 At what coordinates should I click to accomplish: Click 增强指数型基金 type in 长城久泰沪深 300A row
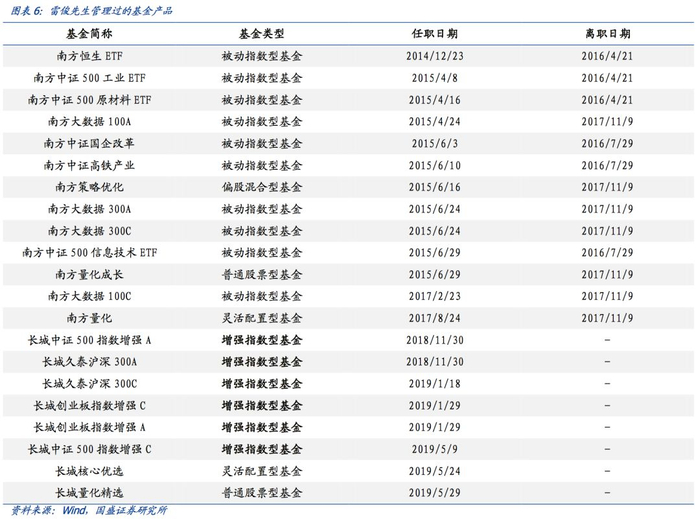pos(262,362)
